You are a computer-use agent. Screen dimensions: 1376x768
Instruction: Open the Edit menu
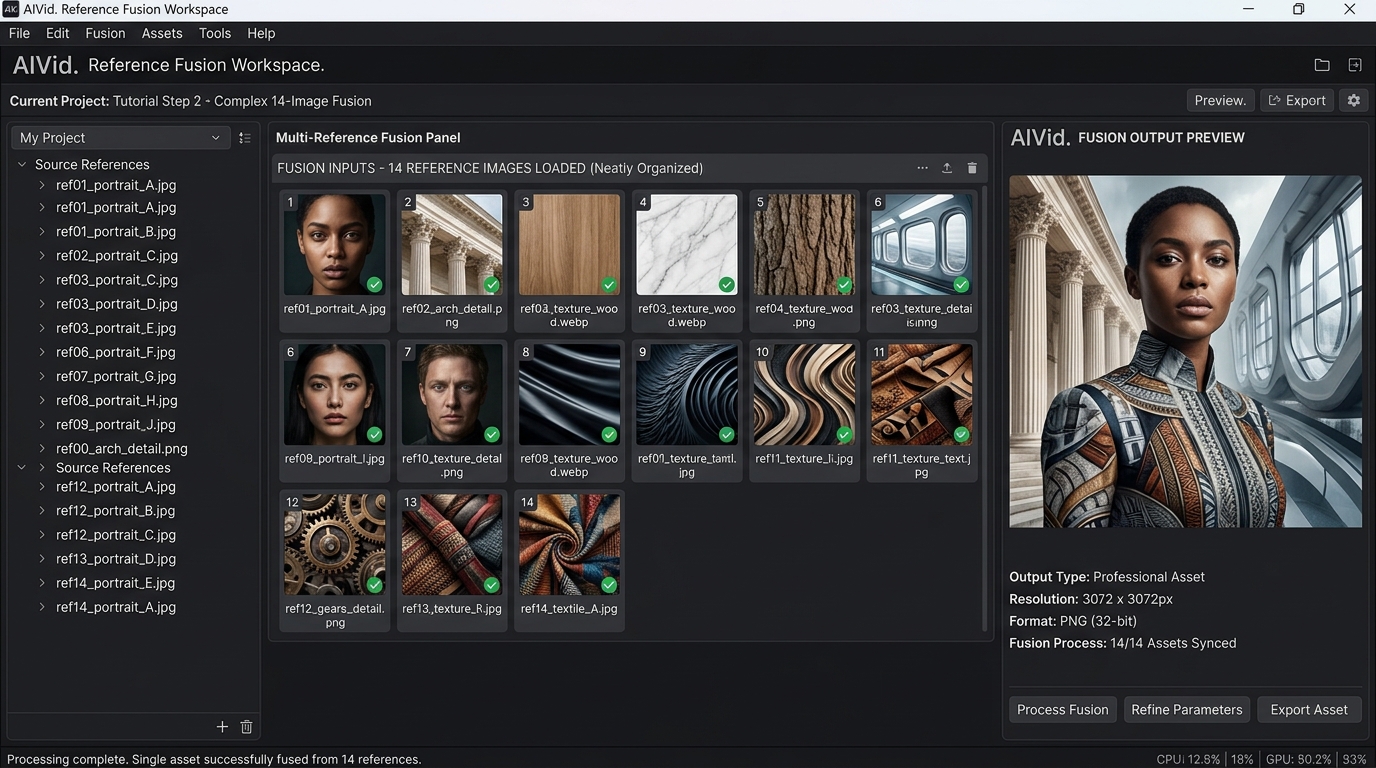tap(57, 33)
